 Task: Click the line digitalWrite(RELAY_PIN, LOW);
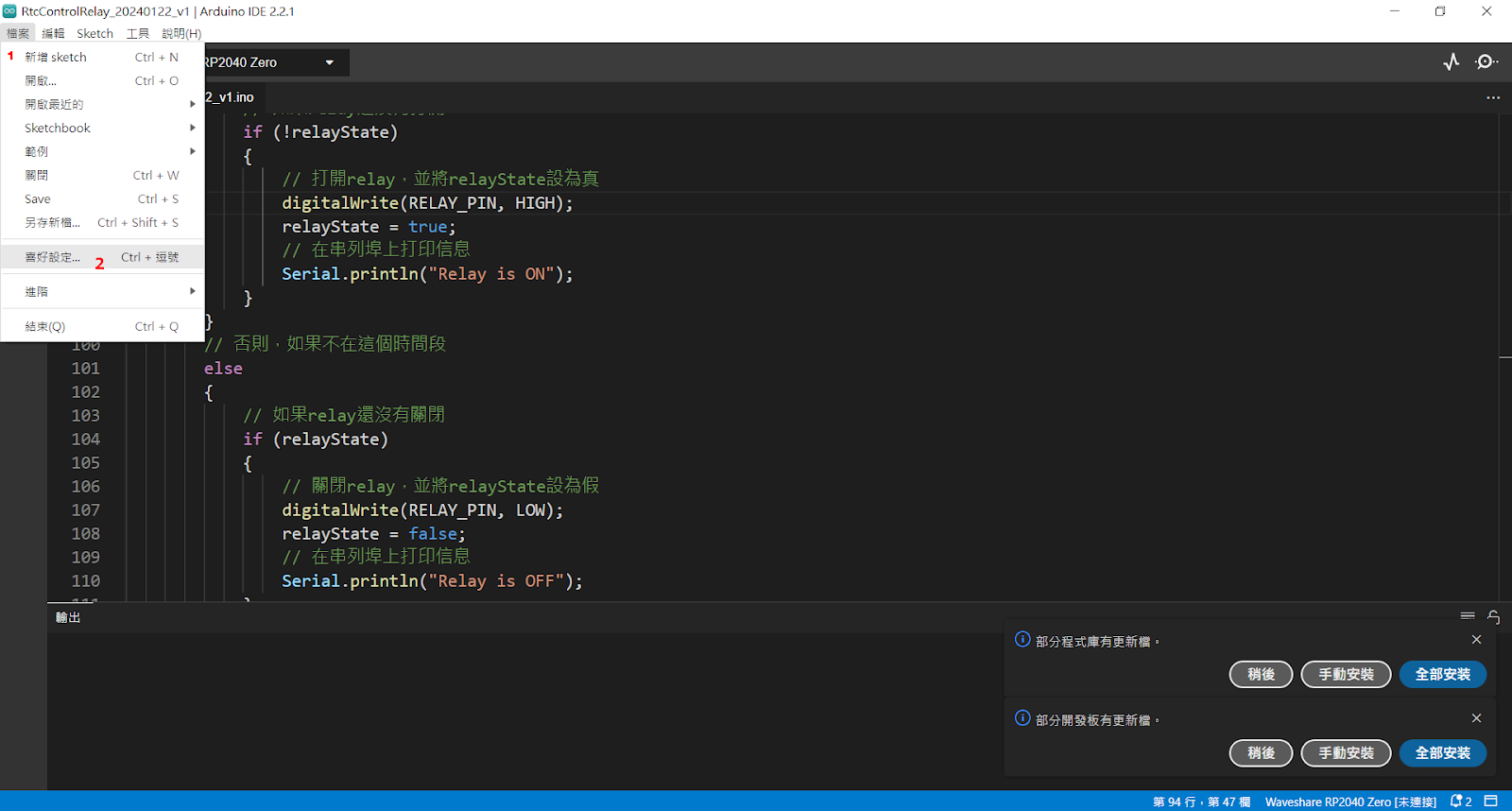pyautogui.click(x=422, y=510)
